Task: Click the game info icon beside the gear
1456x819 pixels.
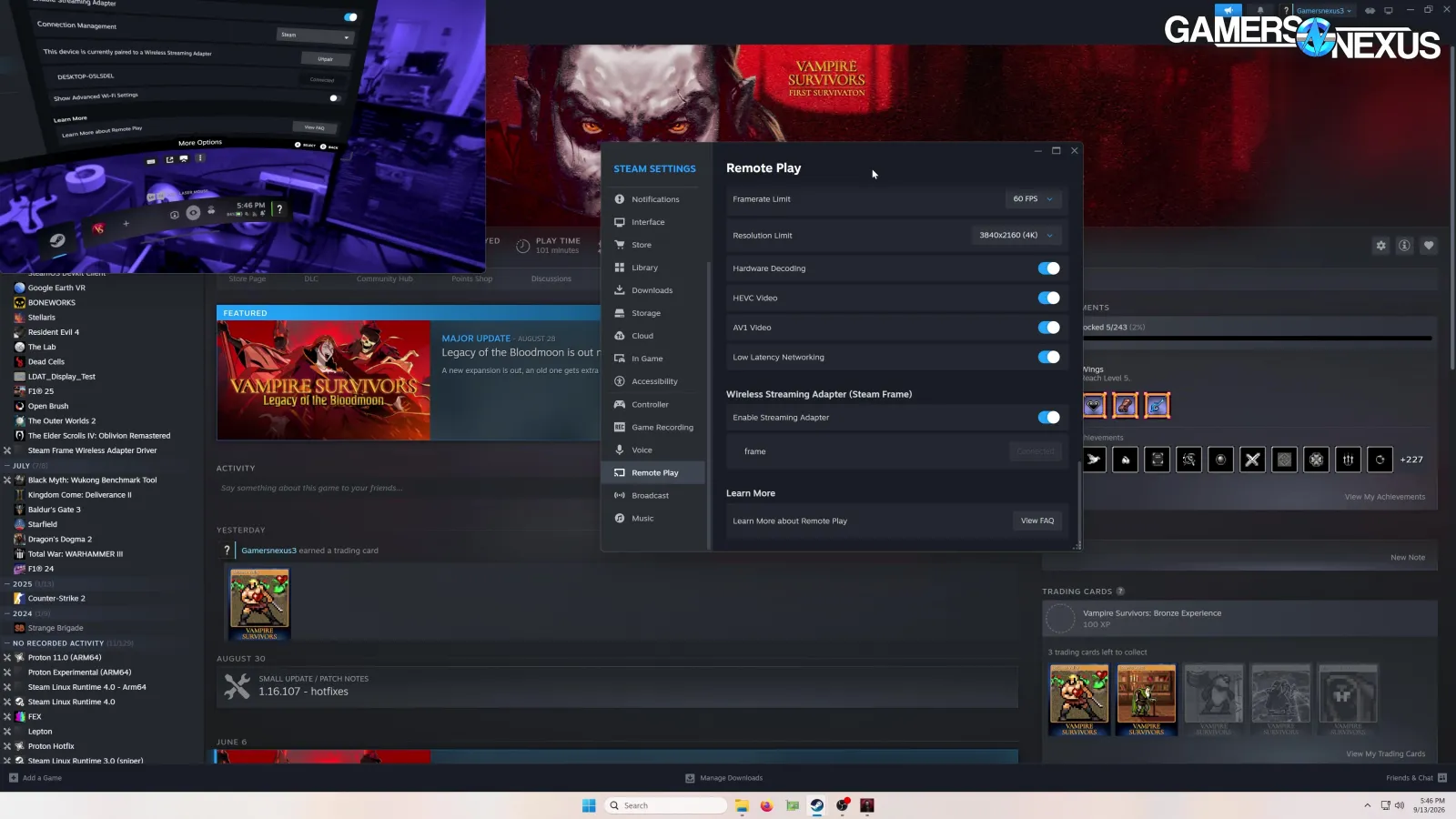Action: [1405, 246]
